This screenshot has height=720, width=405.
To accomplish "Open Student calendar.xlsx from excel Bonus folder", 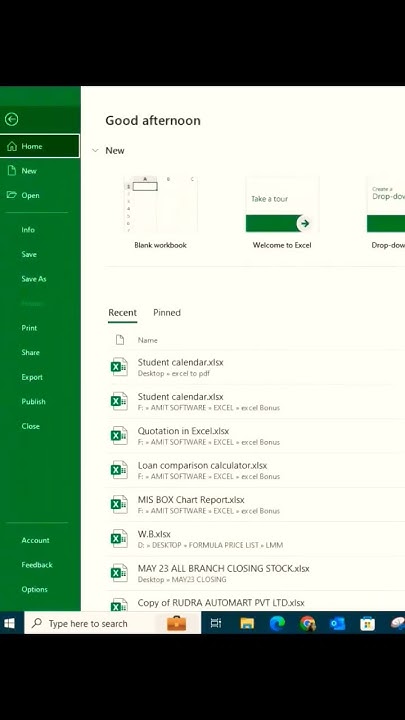I will point(255,402).
